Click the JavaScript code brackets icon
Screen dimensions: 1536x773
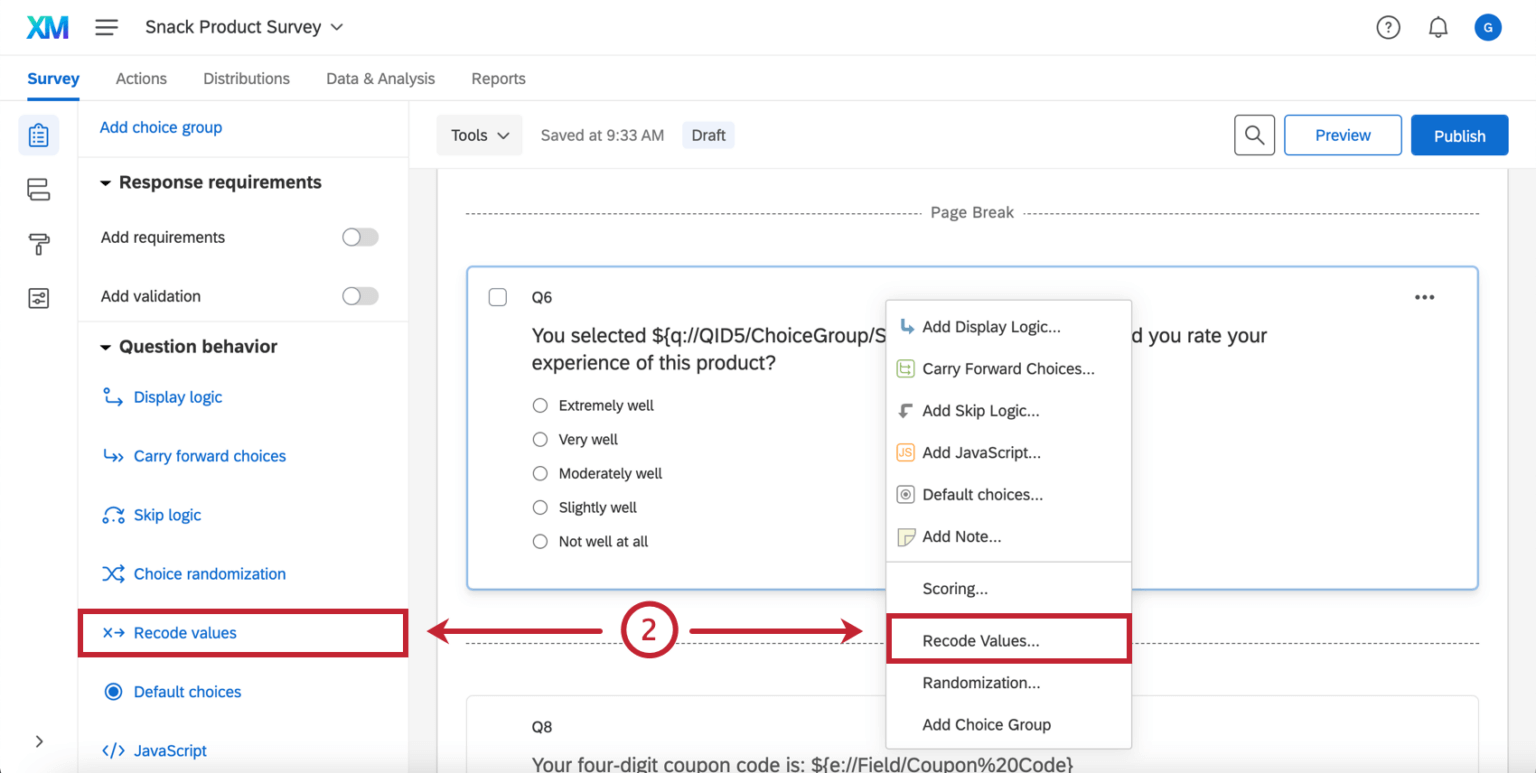tap(113, 751)
